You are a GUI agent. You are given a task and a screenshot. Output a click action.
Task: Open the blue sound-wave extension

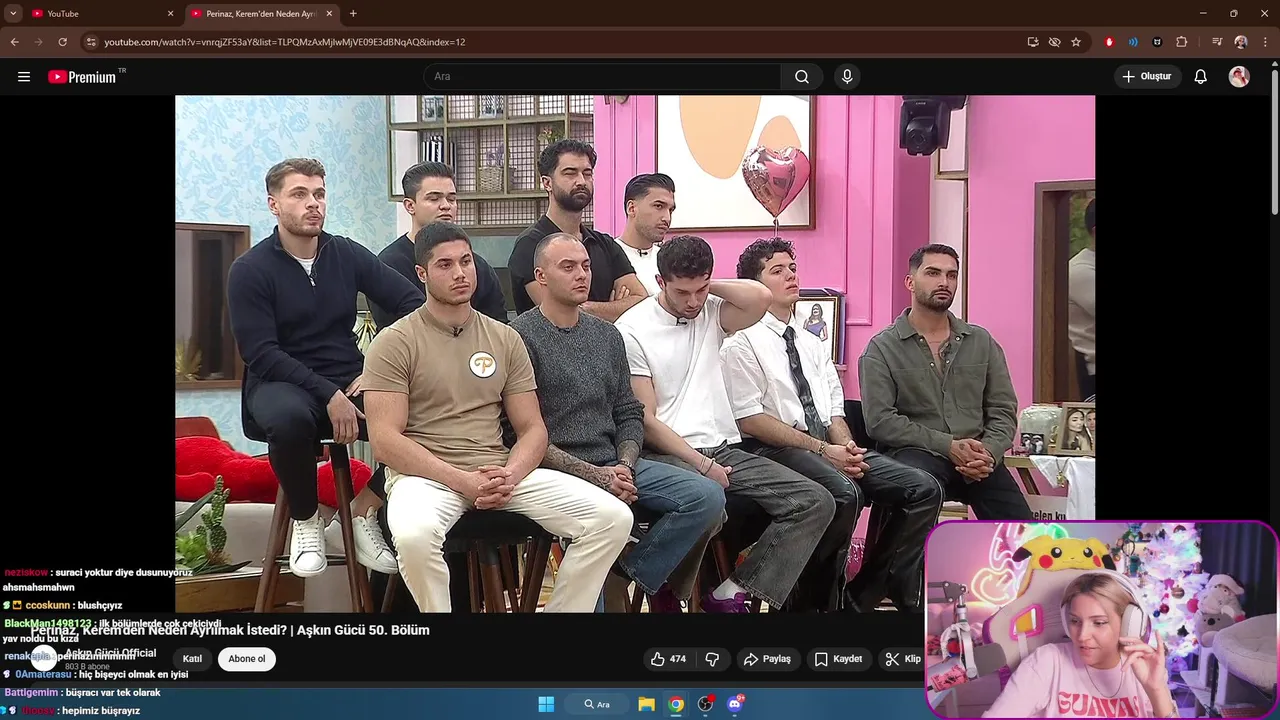tap(1133, 42)
